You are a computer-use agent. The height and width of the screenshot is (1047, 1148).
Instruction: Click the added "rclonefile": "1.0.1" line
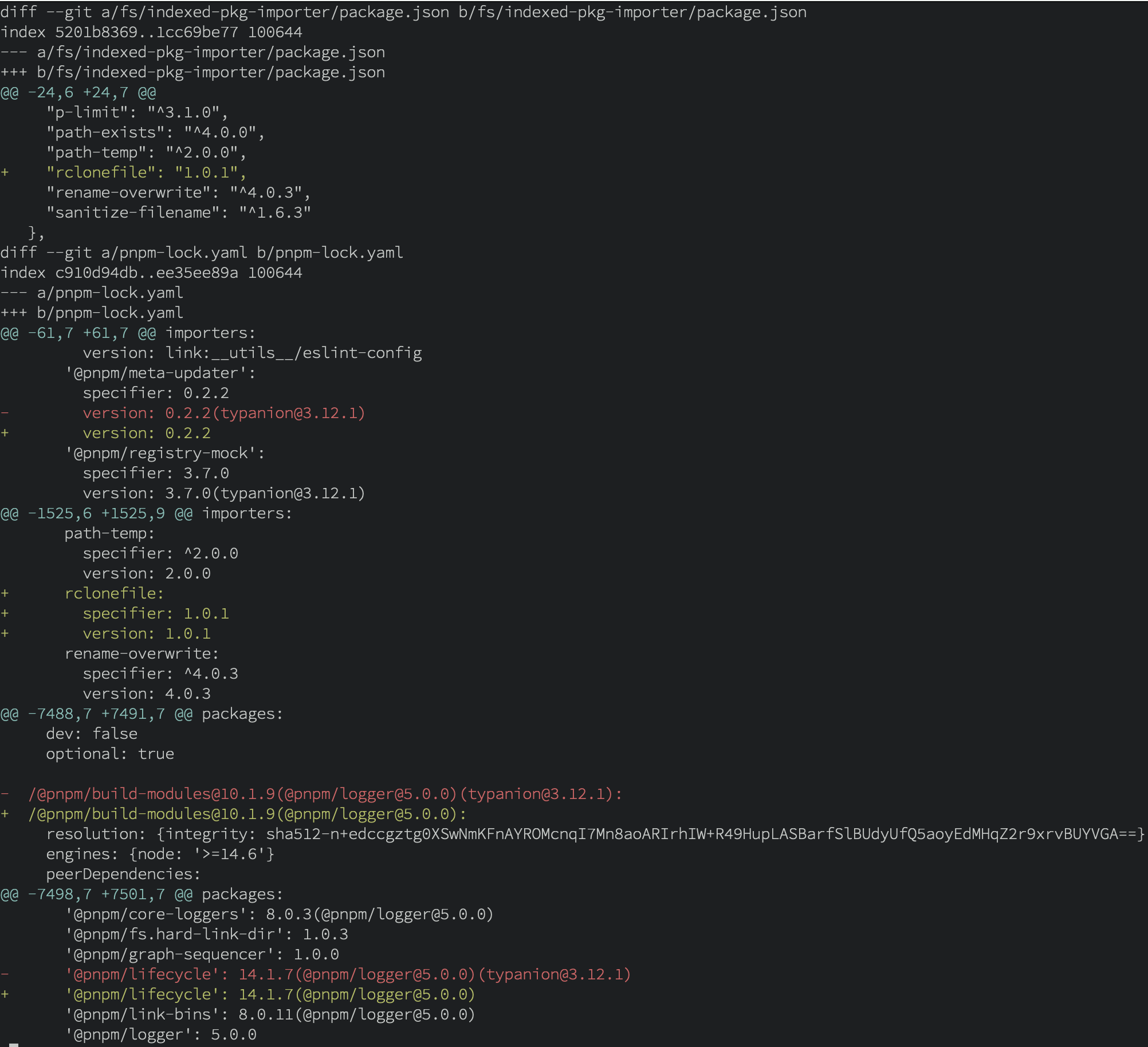tap(146, 172)
